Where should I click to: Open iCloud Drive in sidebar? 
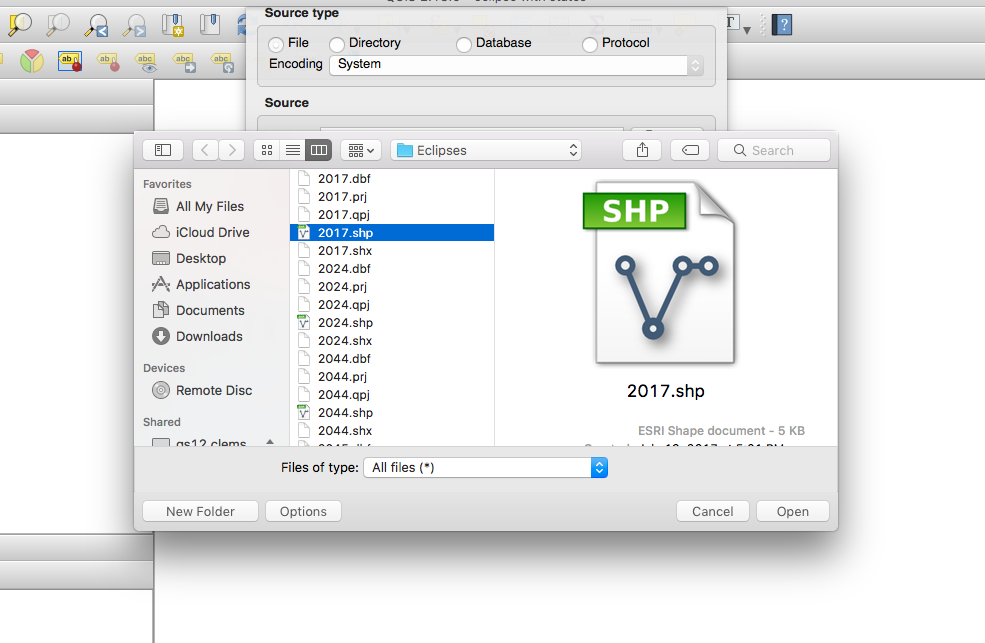pos(212,232)
